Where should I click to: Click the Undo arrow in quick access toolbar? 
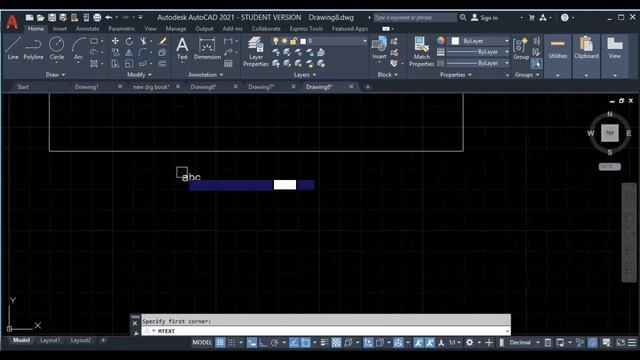(x=109, y=18)
